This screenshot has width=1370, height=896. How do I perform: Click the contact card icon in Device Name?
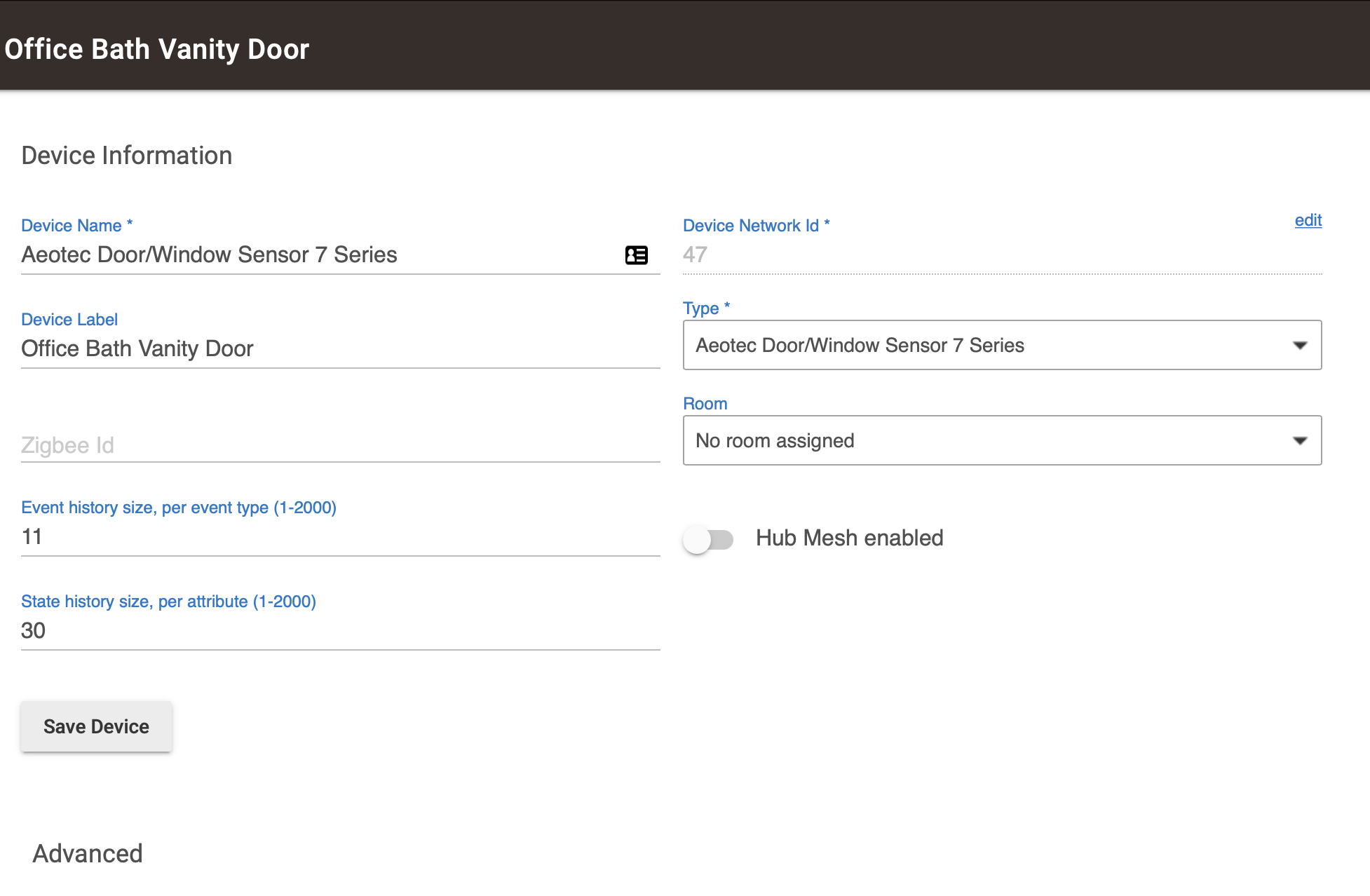click(636, 255)
